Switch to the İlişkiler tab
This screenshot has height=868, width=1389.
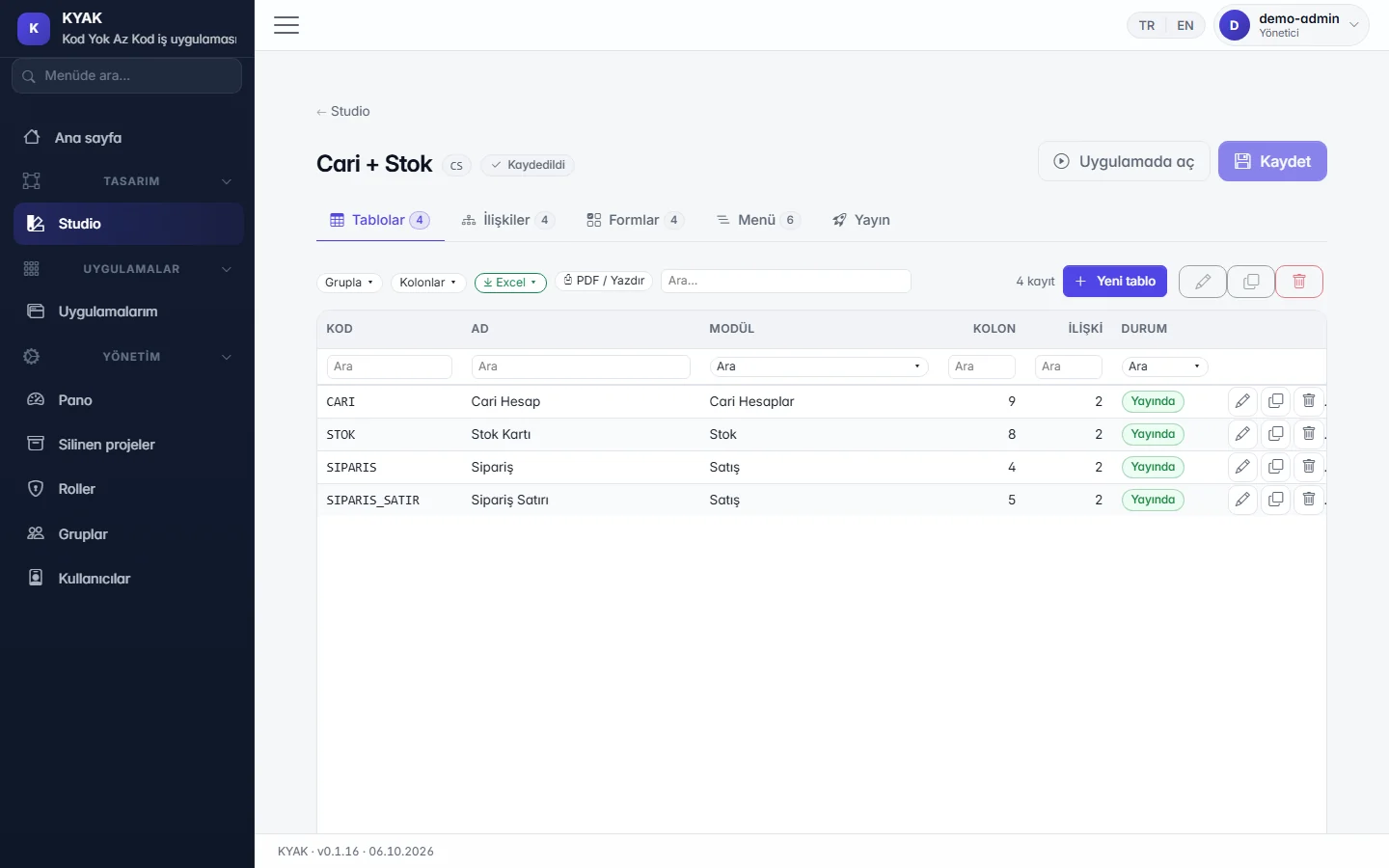point(507,220)
